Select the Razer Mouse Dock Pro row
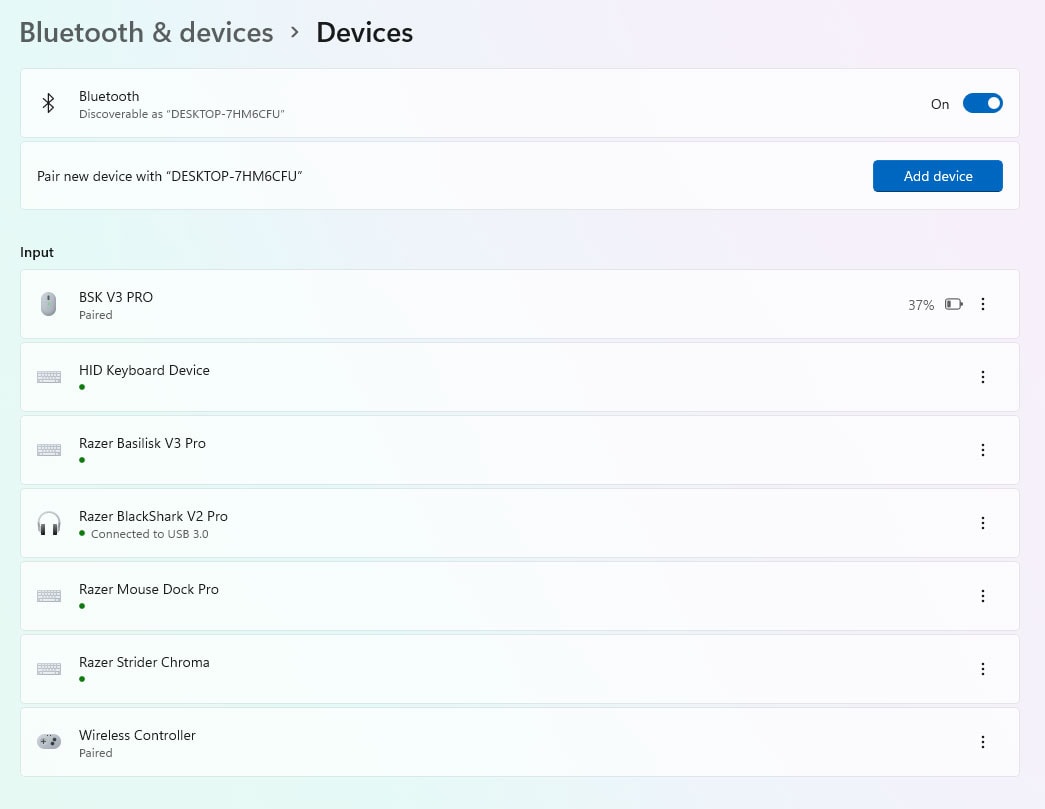The width and height of the screenshot is (1045, 809). [500, 596]
